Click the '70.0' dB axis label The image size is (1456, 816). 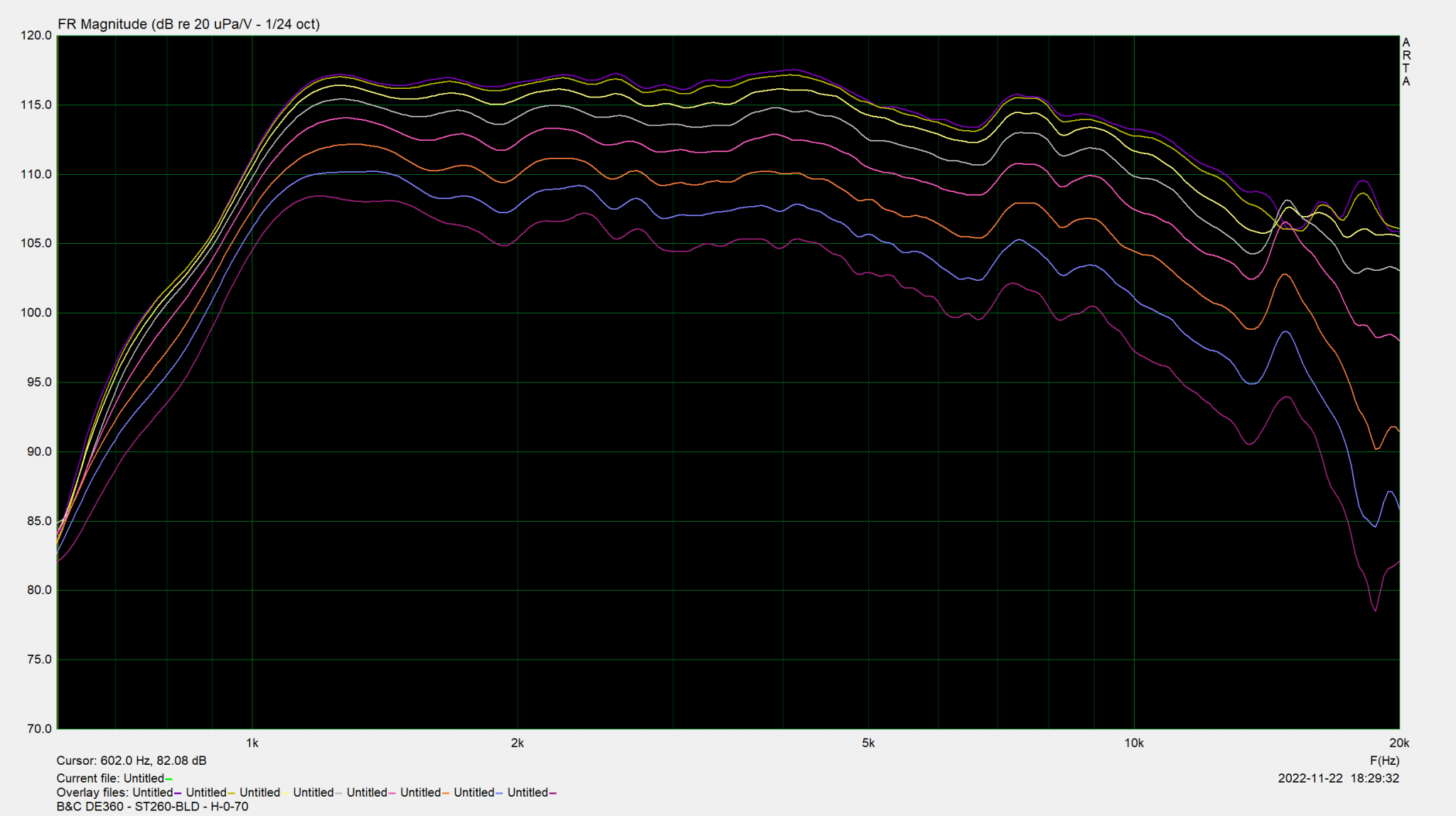(x=40, y=729)
